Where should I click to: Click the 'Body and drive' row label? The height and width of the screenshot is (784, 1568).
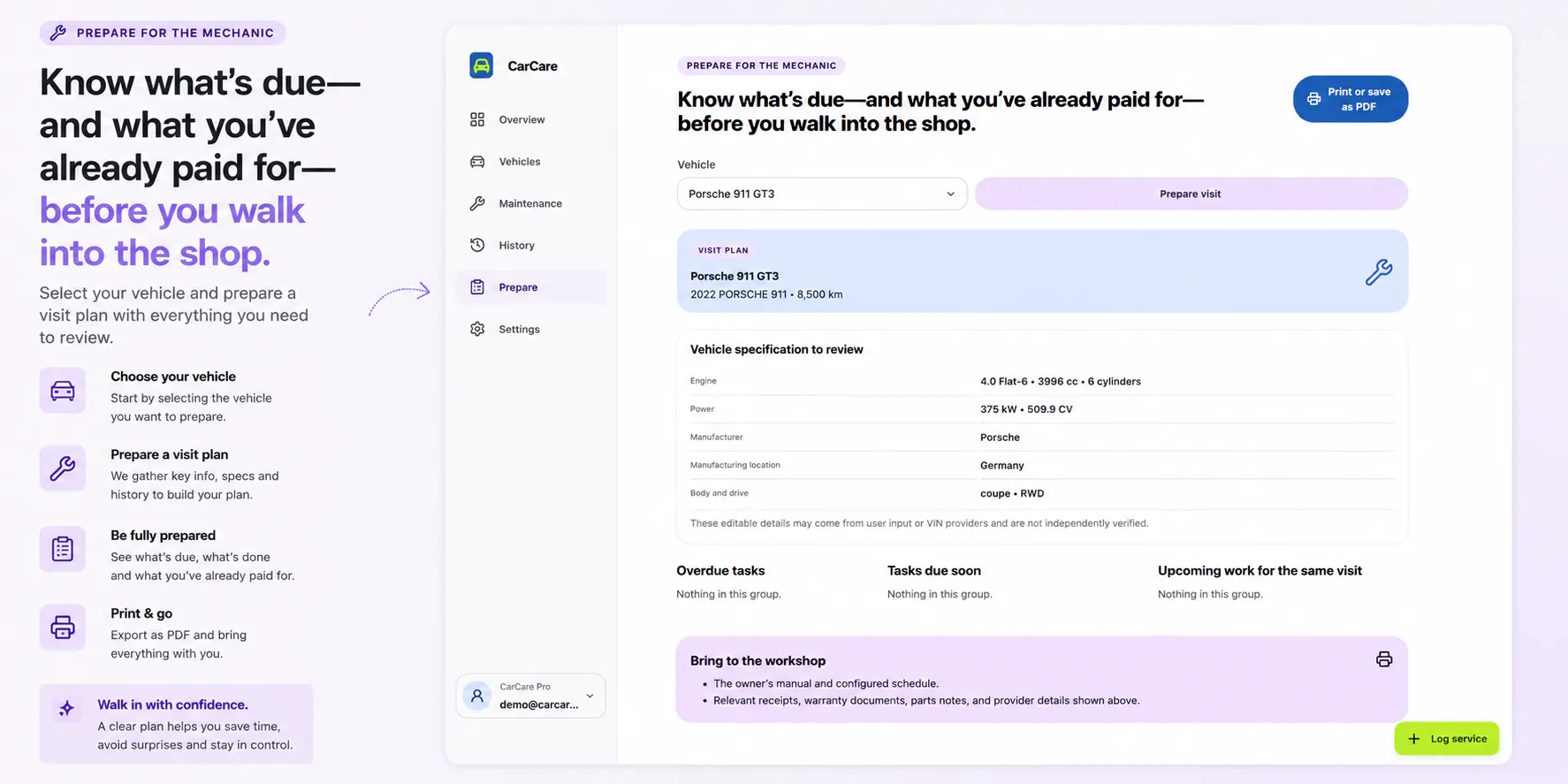click(x=719, y=493)
